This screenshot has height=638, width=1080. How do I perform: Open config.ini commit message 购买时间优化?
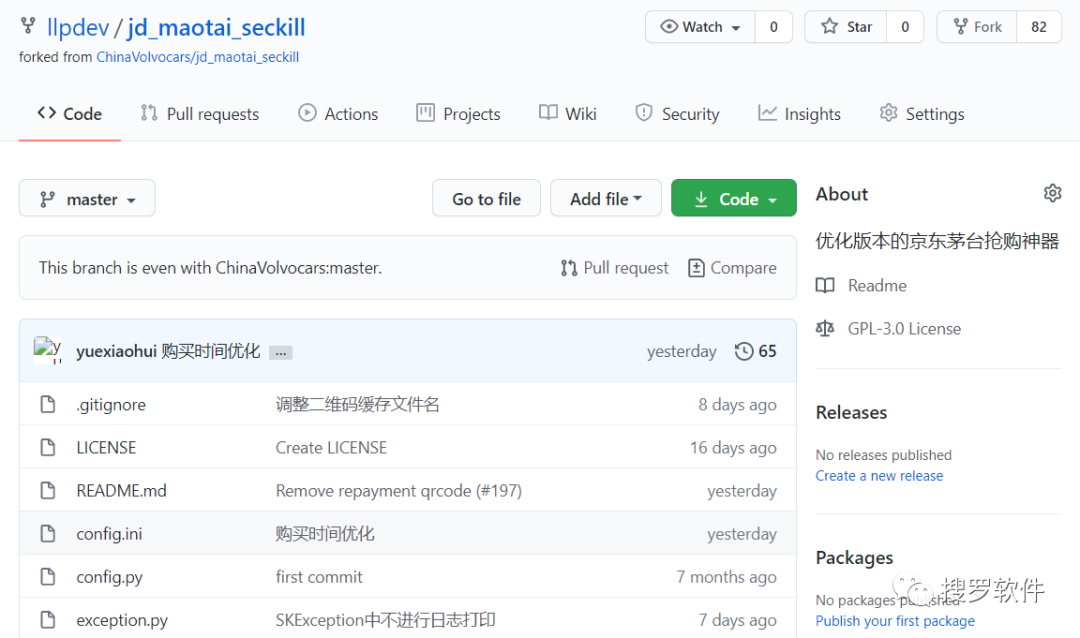pos(325,534)
